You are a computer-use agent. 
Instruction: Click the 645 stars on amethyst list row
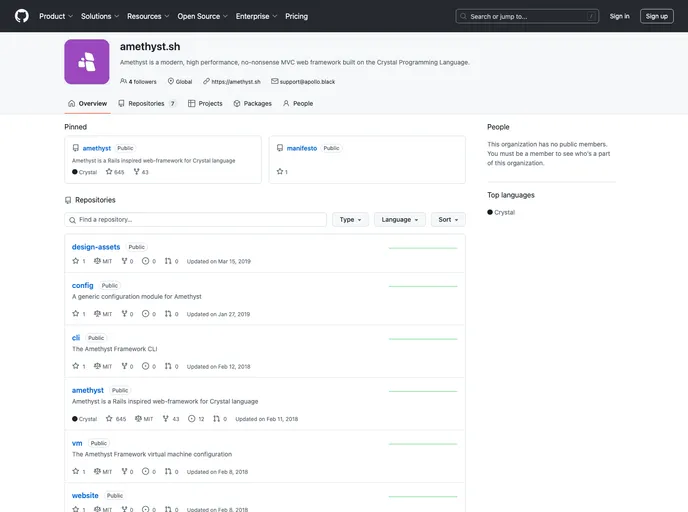pos(116,419)
